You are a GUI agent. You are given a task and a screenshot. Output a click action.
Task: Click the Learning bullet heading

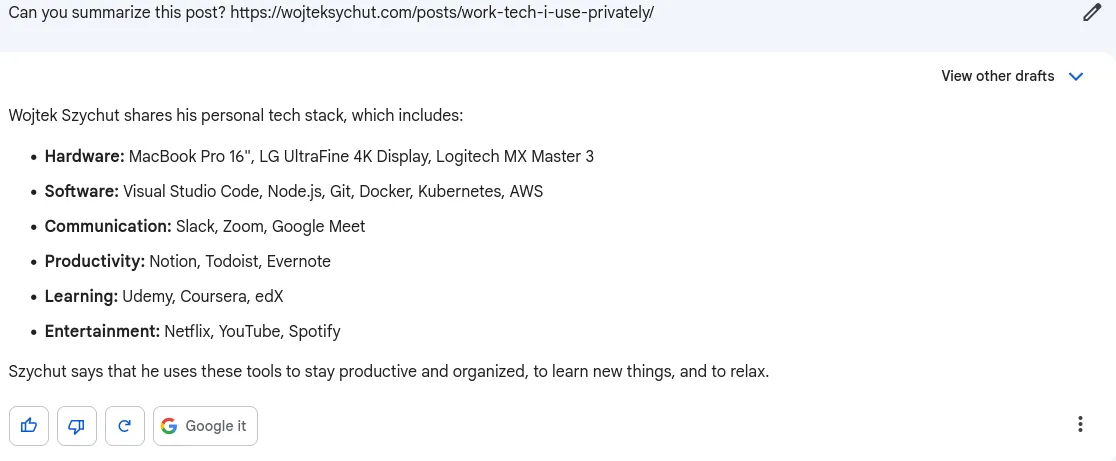81,296
